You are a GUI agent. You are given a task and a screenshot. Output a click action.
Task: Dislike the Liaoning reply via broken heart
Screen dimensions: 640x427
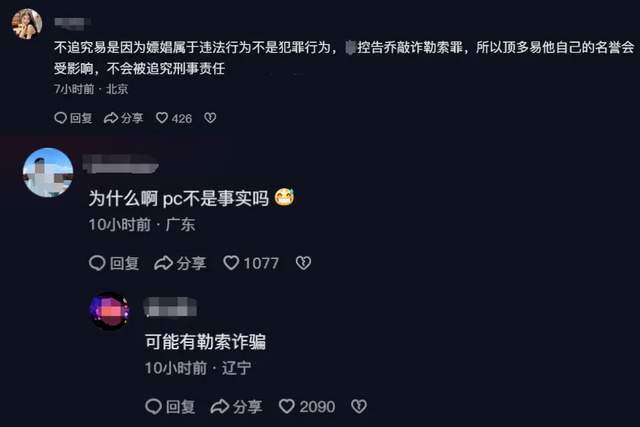tap(359, 406)
